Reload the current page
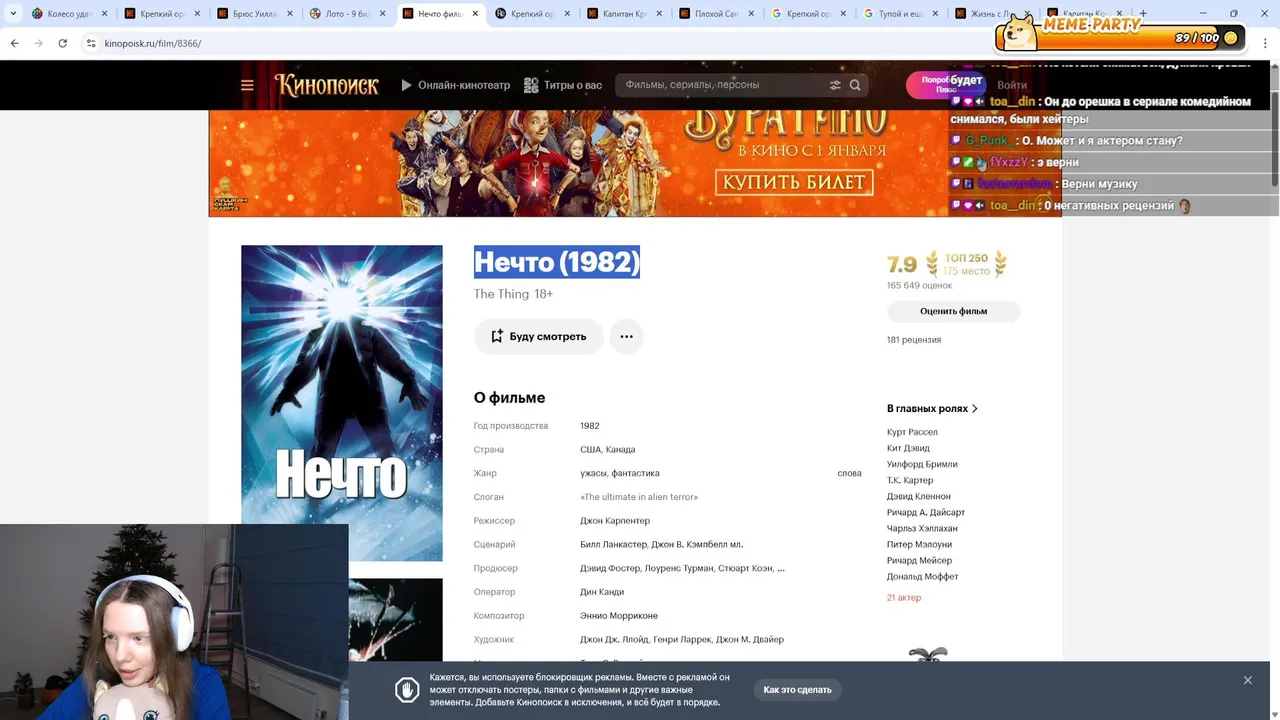1280x720 pixels. tap(62, 44)
